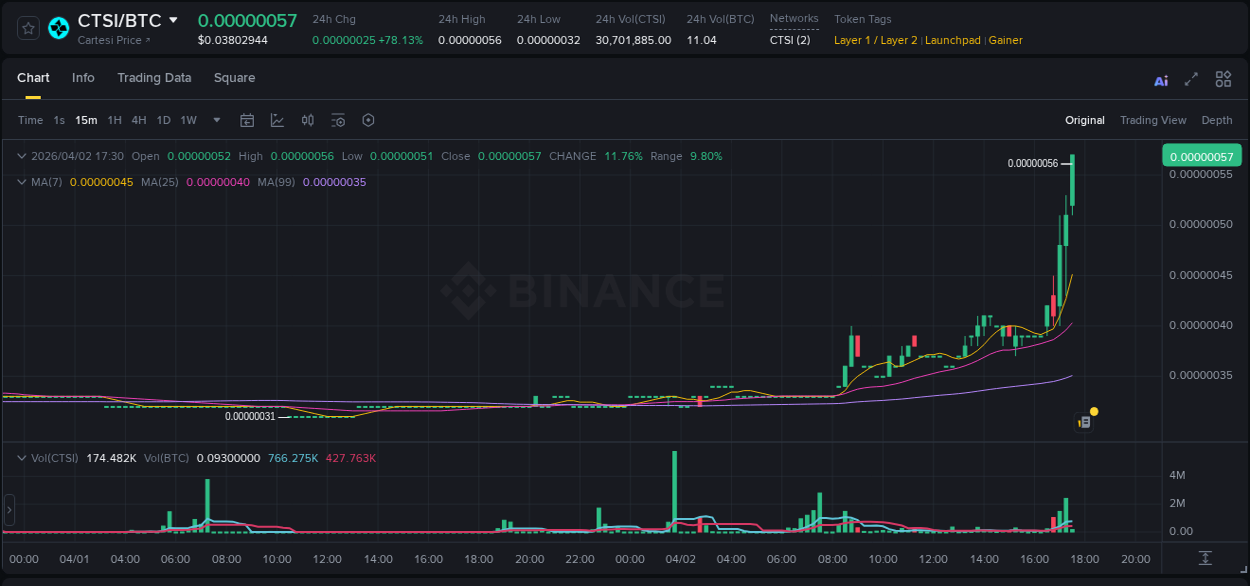Open the go-to-date calendar tool

pos(247,120)
